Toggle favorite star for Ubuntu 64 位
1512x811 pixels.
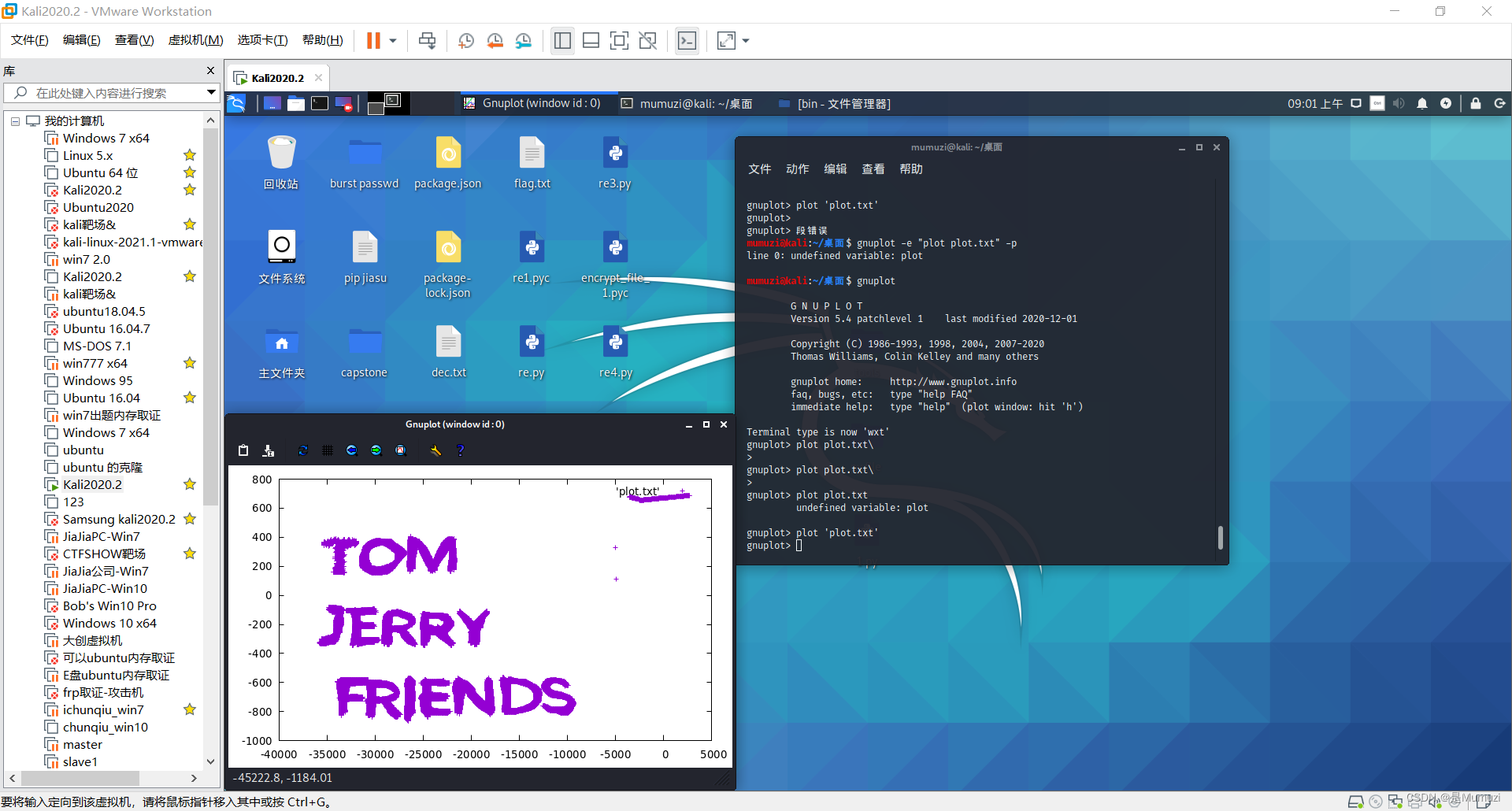[x=190, y=173]
